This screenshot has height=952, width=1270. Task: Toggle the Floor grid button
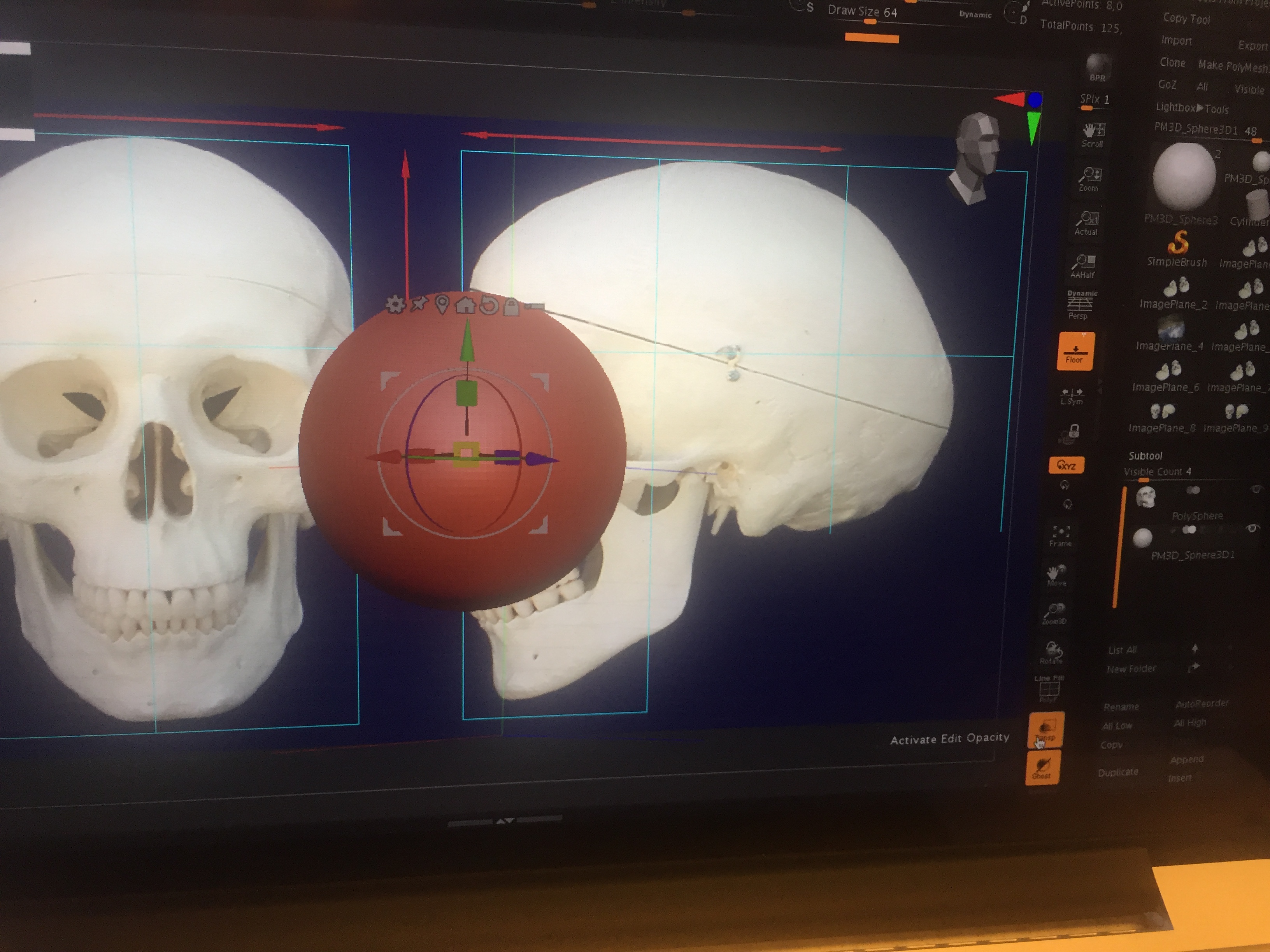click(x=1075, y=351)
